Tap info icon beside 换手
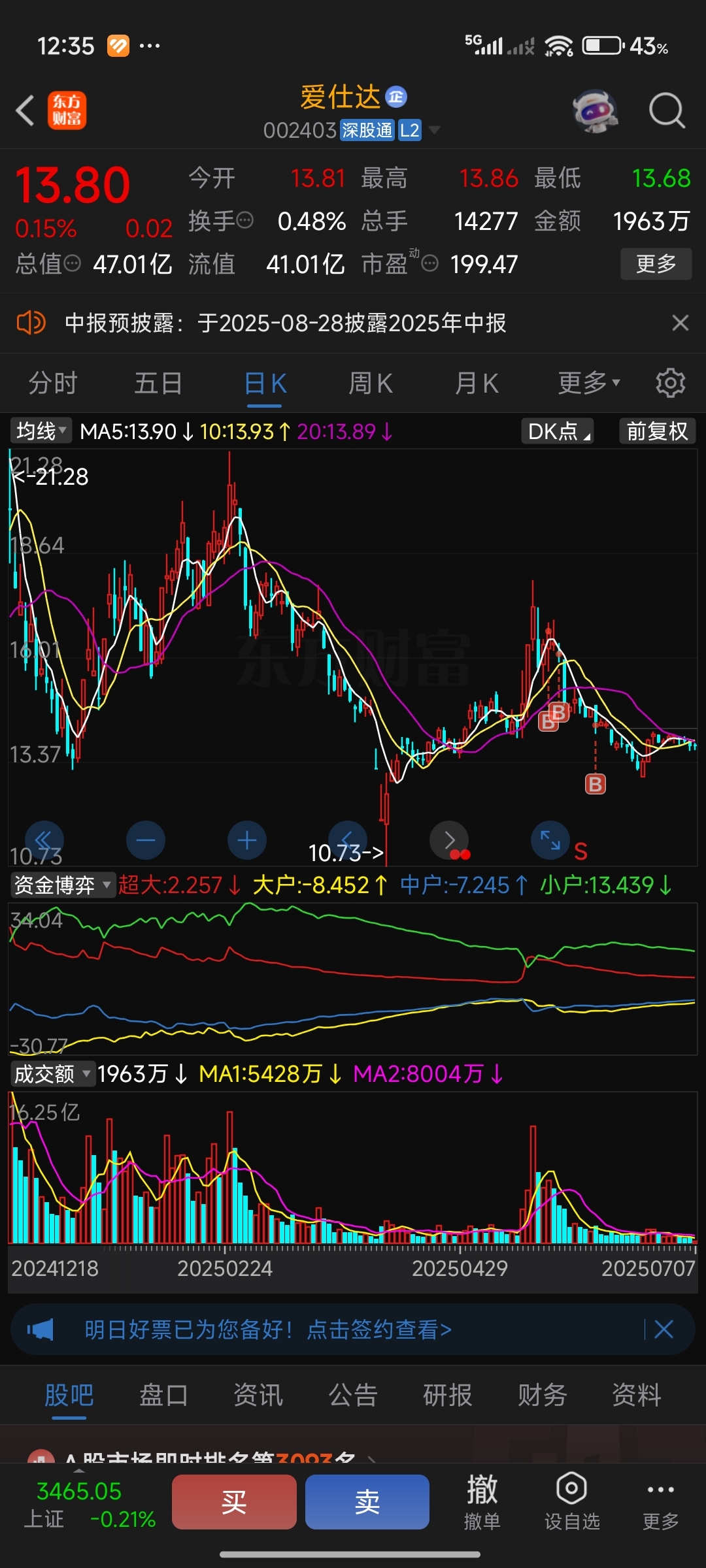This screenshot has height=1568, width=706. pyautogui.click(x=244, y=220)
